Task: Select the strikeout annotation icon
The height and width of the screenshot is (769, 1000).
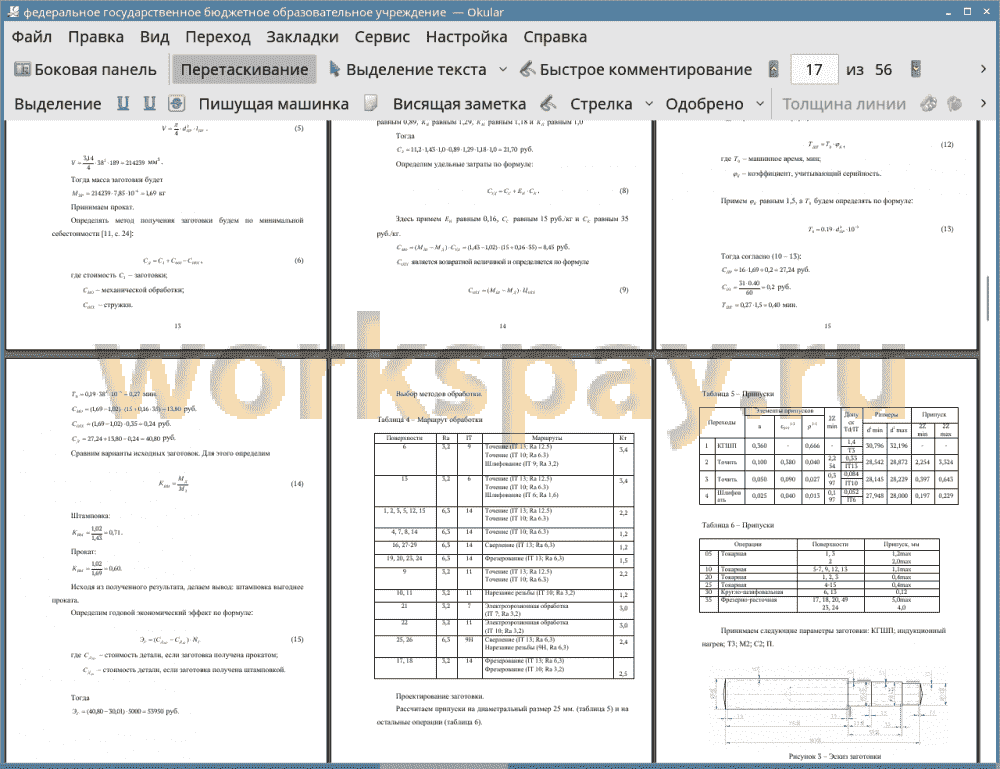Action: pyautogui.click(x=177, y=104)
